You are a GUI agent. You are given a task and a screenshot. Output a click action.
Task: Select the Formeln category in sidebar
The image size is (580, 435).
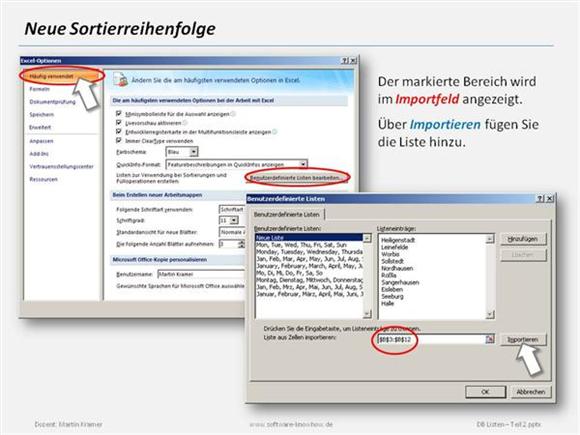(x=40, y=89)
